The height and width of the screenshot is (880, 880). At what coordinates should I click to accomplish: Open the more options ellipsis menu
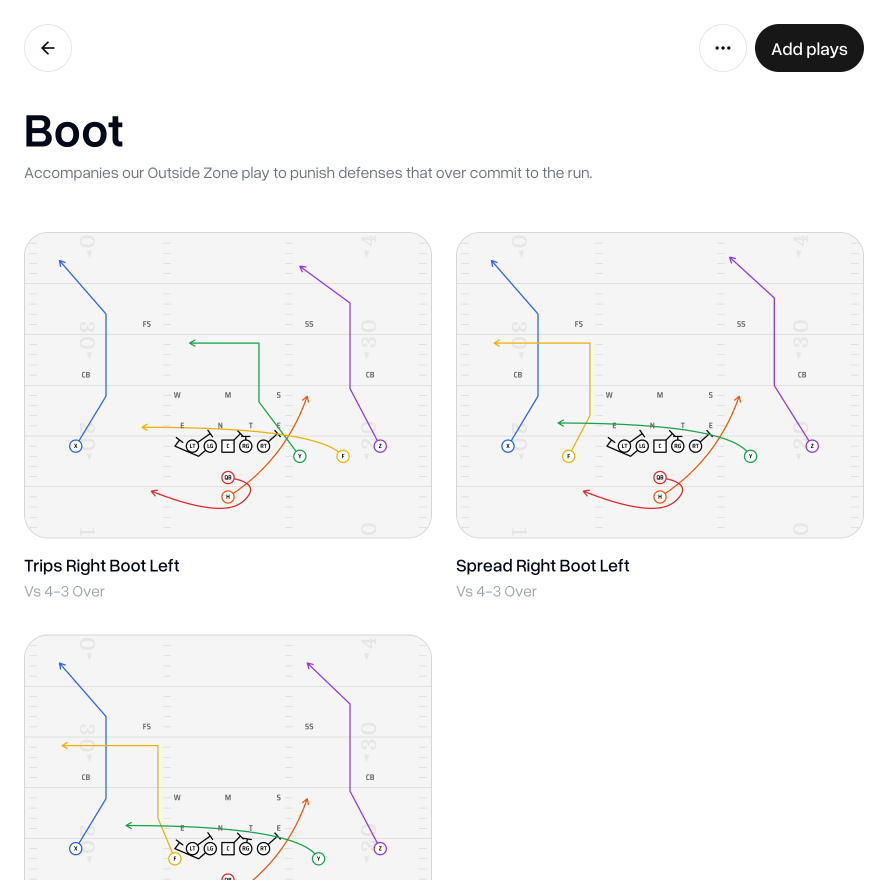pyautogui.click(x=723, y=48)
